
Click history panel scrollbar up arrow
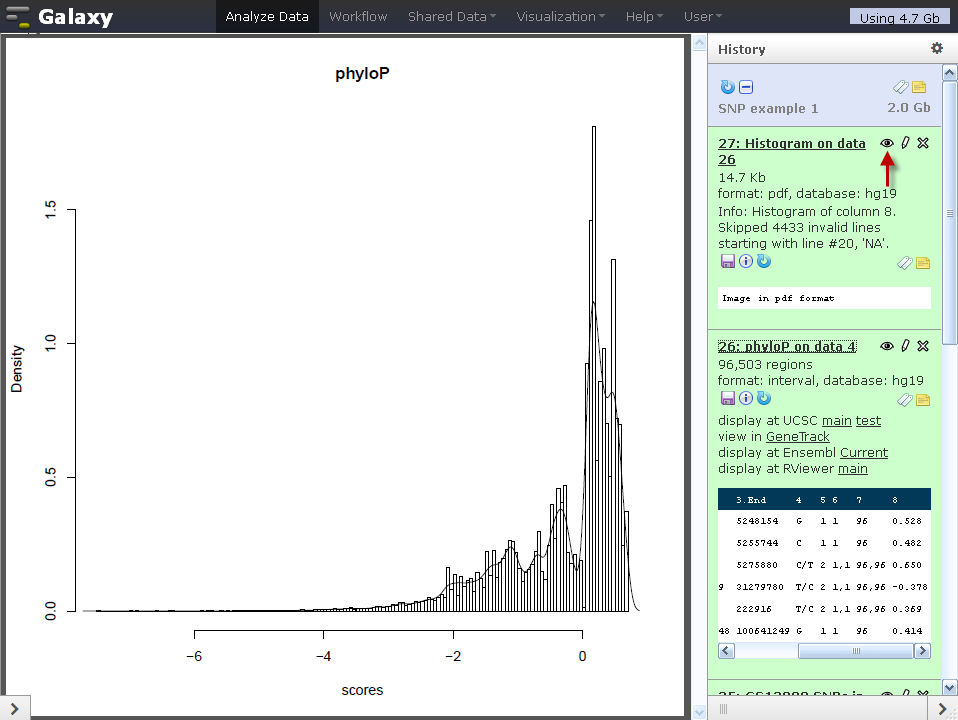point(949,73)
